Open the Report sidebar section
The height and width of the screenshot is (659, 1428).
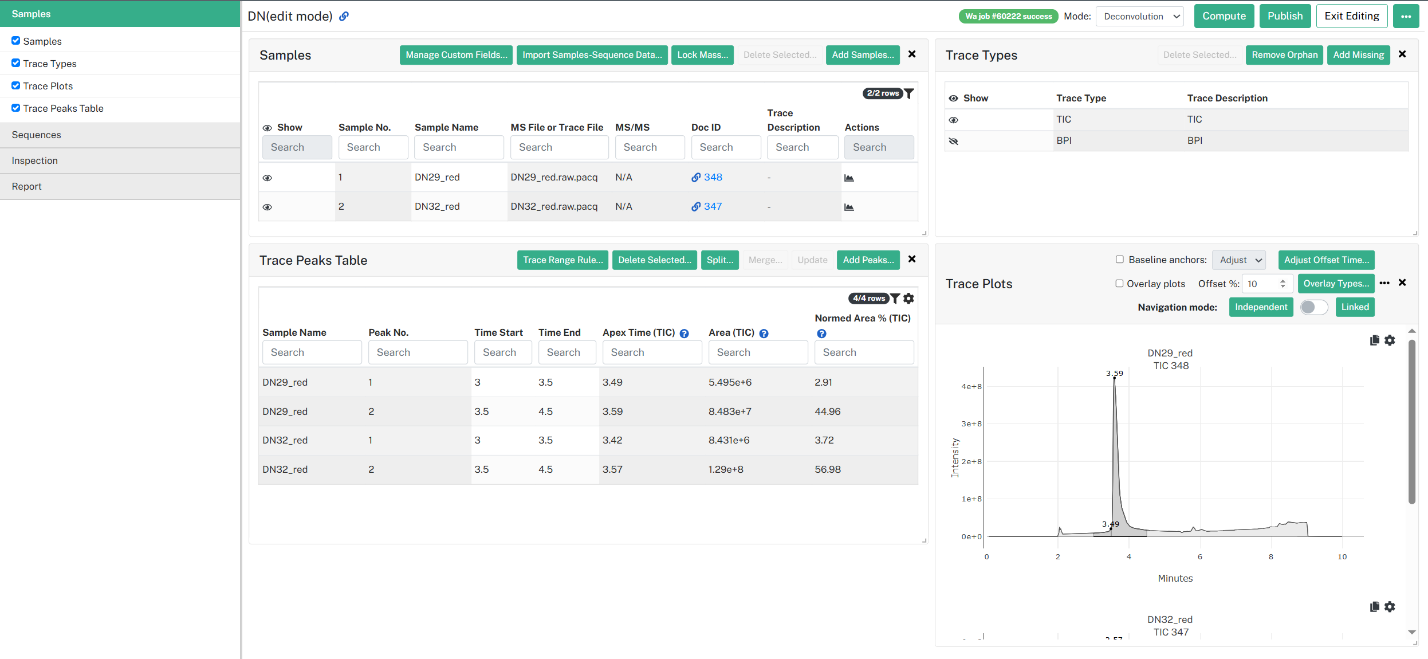[x=120, y=187]
